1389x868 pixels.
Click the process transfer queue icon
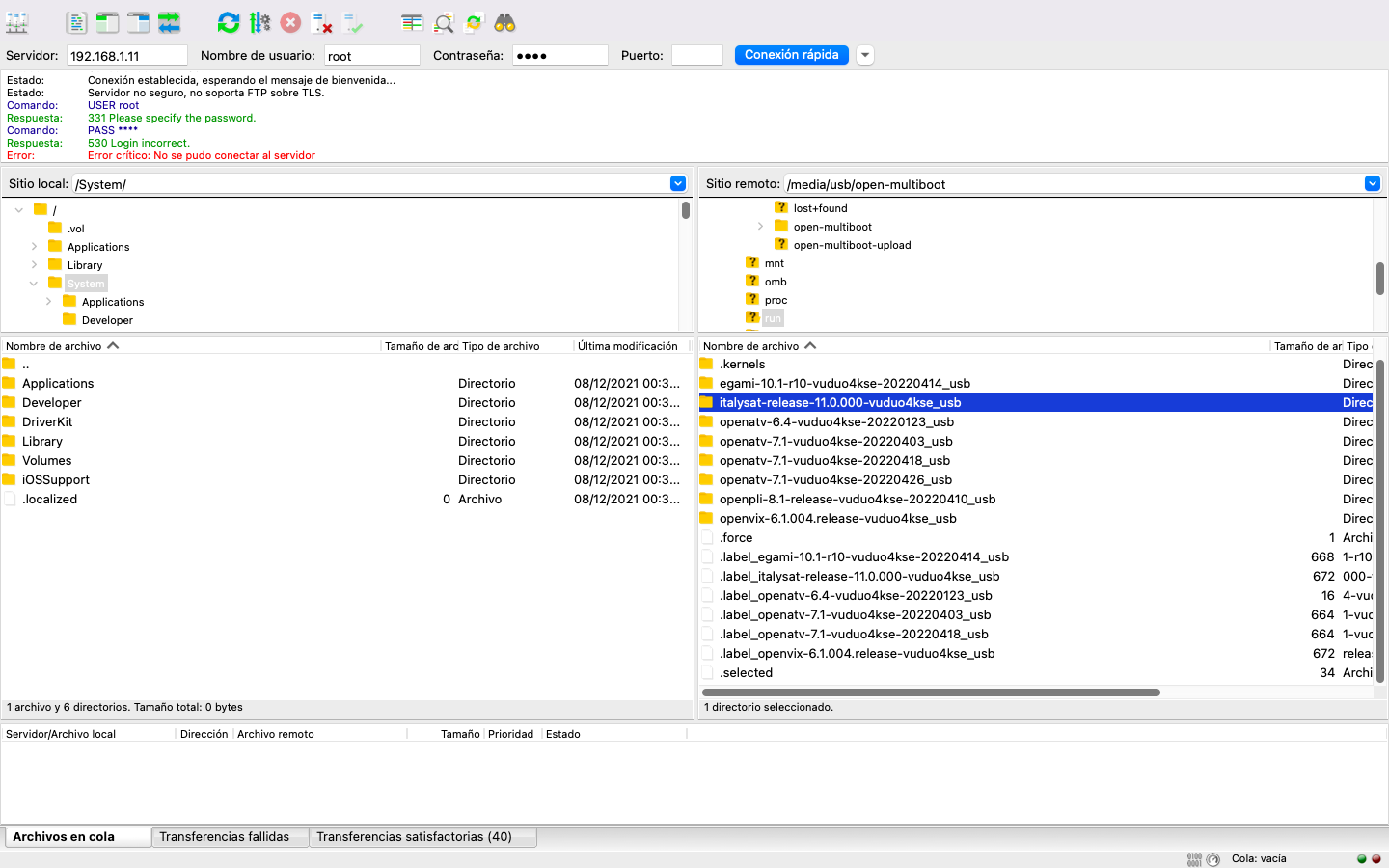tap(259, 22)
